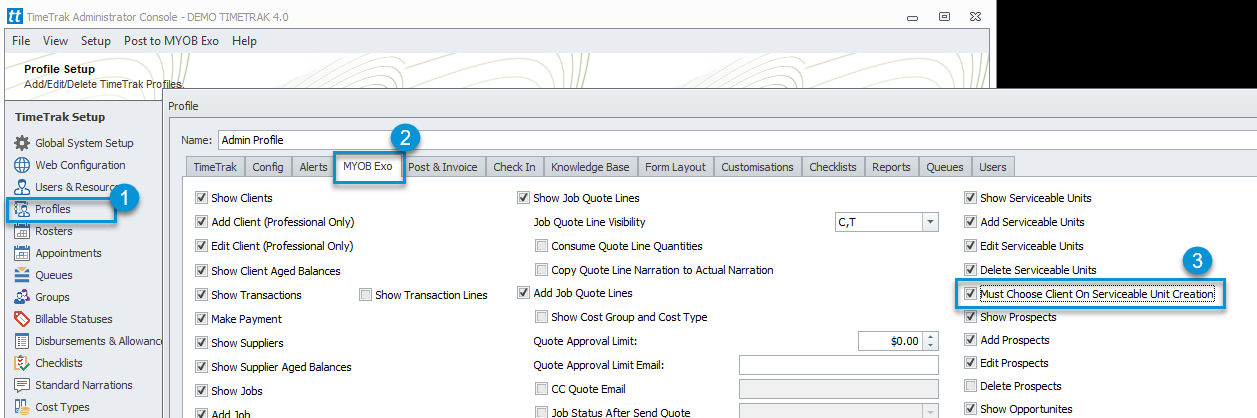Toggle the Show Suppliers checkbox
The width and height of the screenshot is (1257, 418).
coord(203,343)
